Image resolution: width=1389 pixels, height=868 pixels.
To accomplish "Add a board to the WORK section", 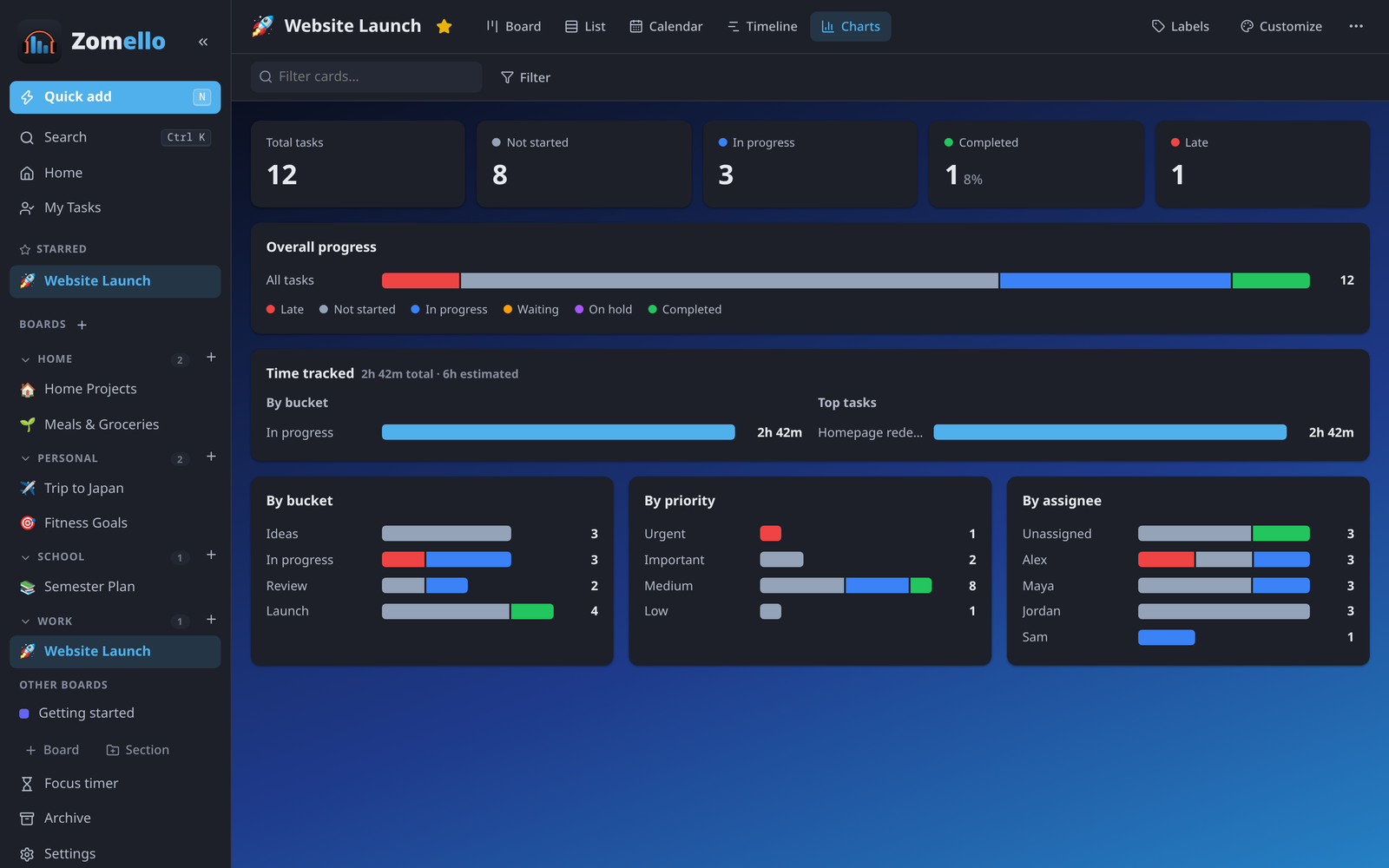I will pyautogui.click(x=211, y=620).
